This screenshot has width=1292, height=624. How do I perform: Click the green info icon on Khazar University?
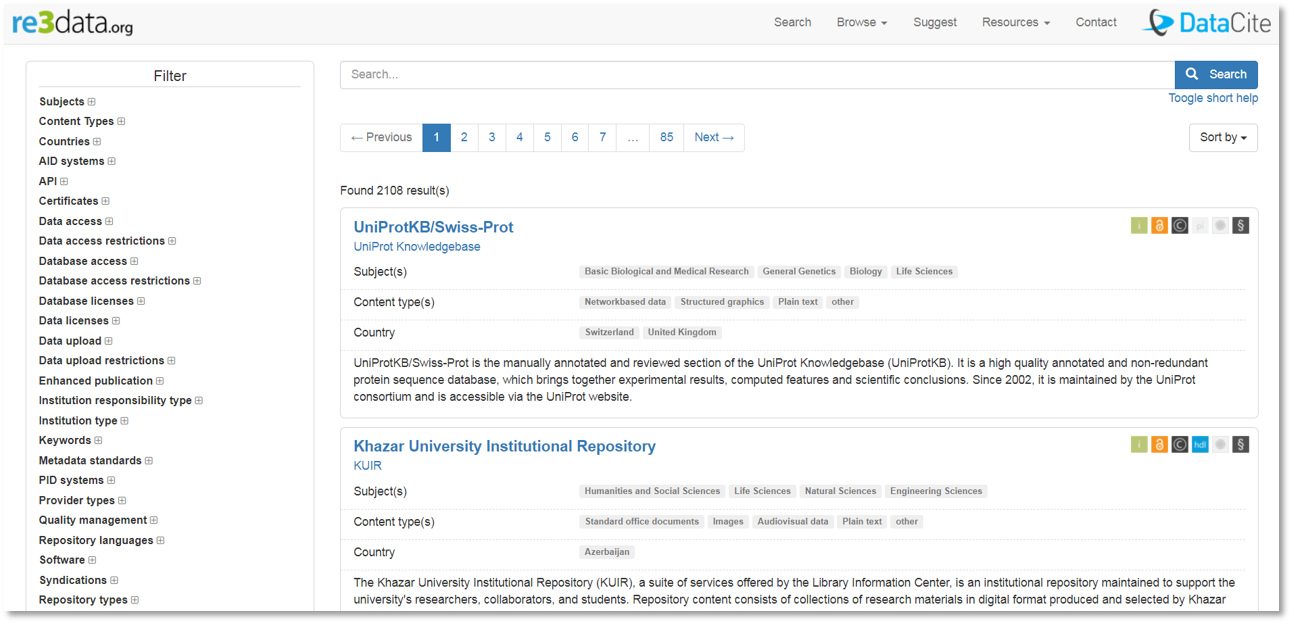1139,445
